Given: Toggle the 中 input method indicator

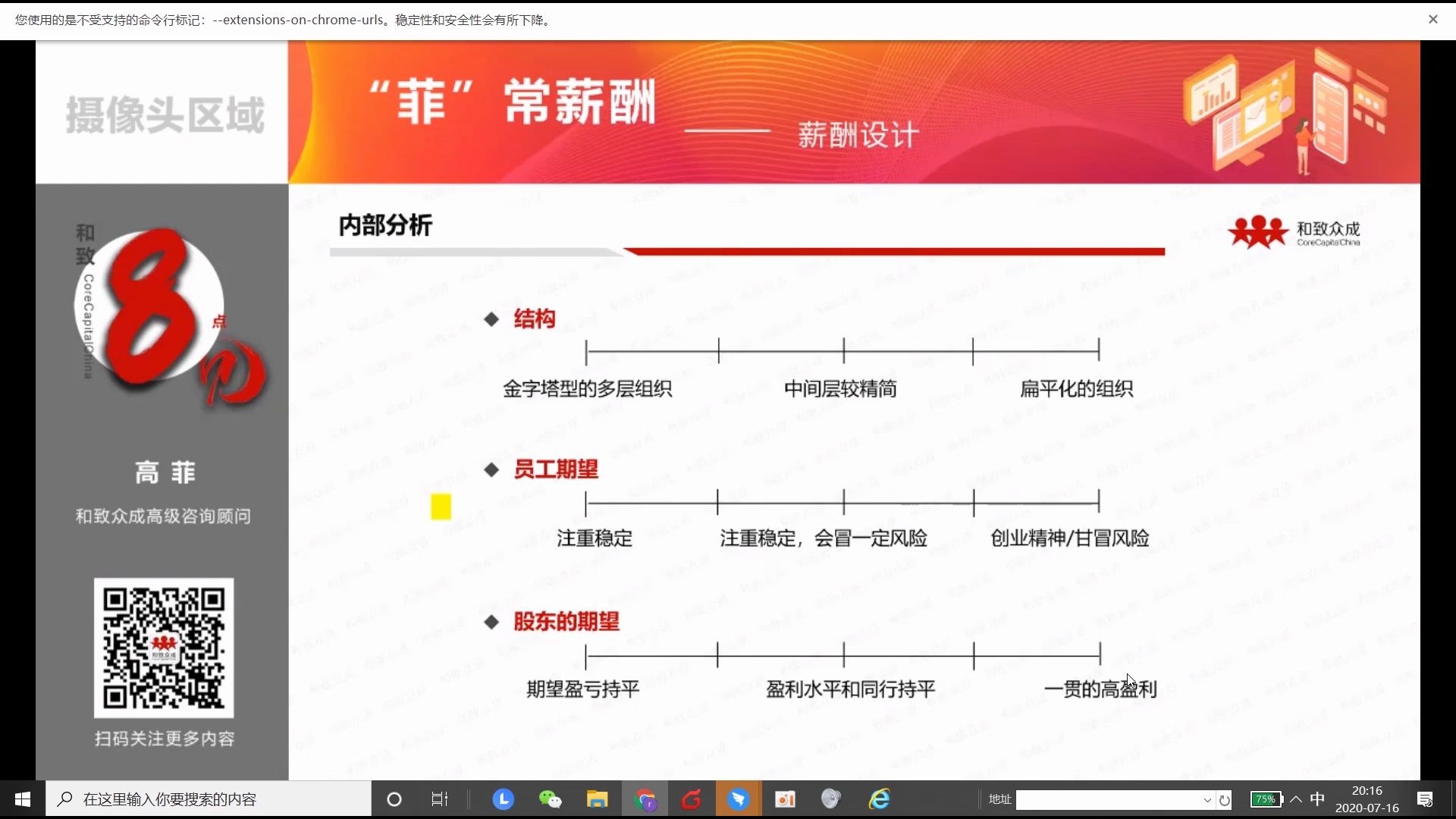Looking at the screenshot, I should pyautogui.click(x=1318, y=799).
